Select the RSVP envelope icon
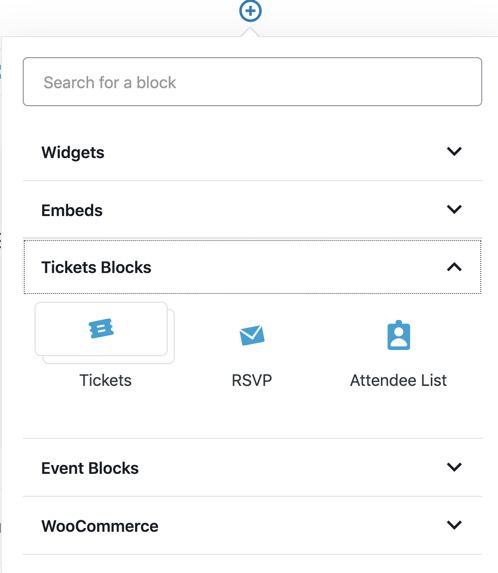The image size is (498, 573). pyautogui.click(x=252, y=335)
